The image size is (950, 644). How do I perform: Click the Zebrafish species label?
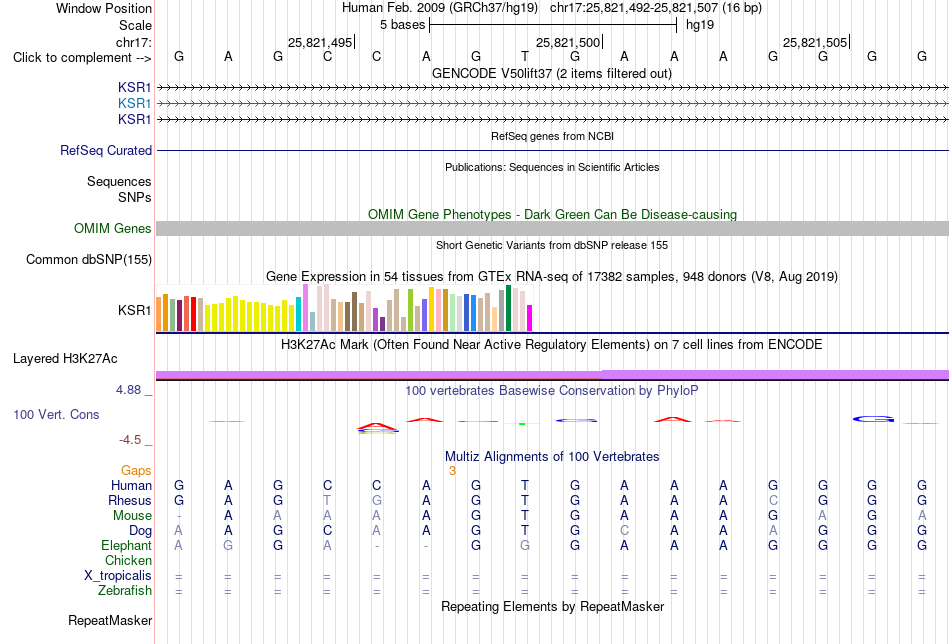pyautogui.click(x=125, y=591)
